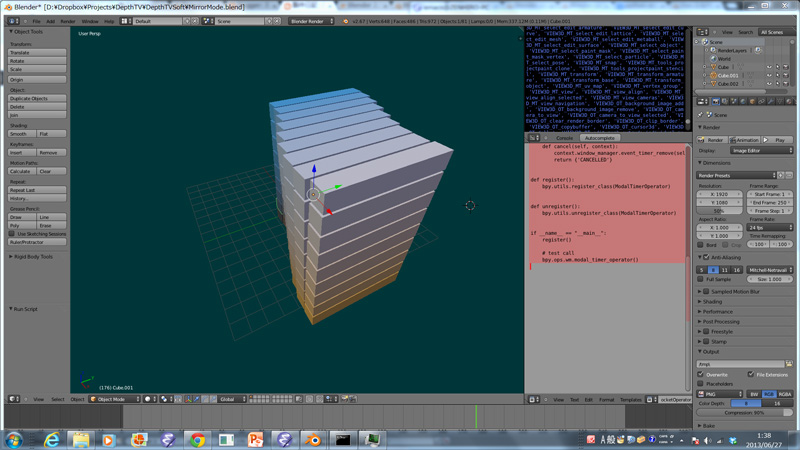The width and height of the screenshot is (800, 450).
Task: Toggle the File Extensions checkbox
Action: [751, 374]
